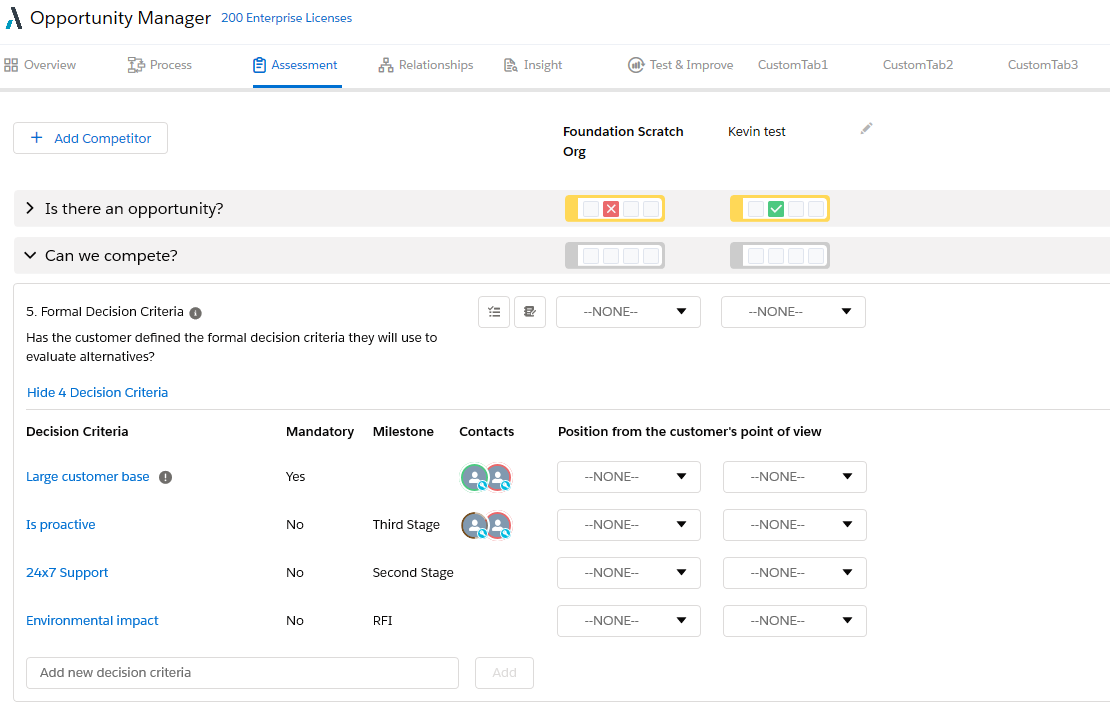Image resolution: width=1110 pixels, height=708 pixels.
Task: Switch to CustomTab3
Action: [x=1043, y=65]
